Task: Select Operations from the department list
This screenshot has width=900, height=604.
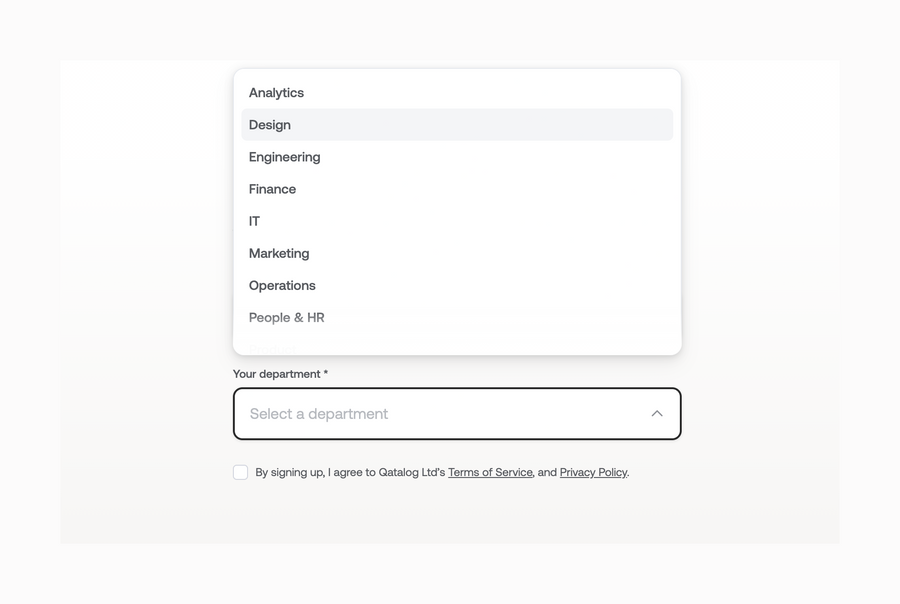Action: tap(282, 285)
